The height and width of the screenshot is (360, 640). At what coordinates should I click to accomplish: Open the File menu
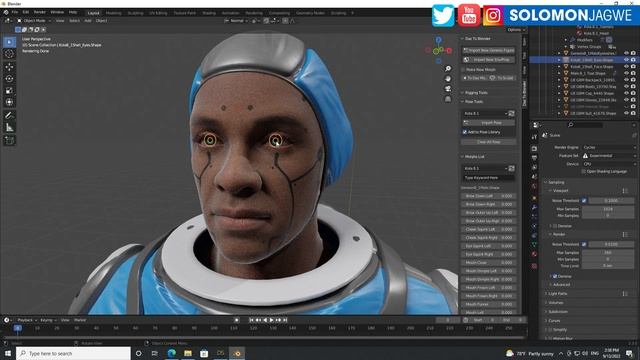pos(15,13)
